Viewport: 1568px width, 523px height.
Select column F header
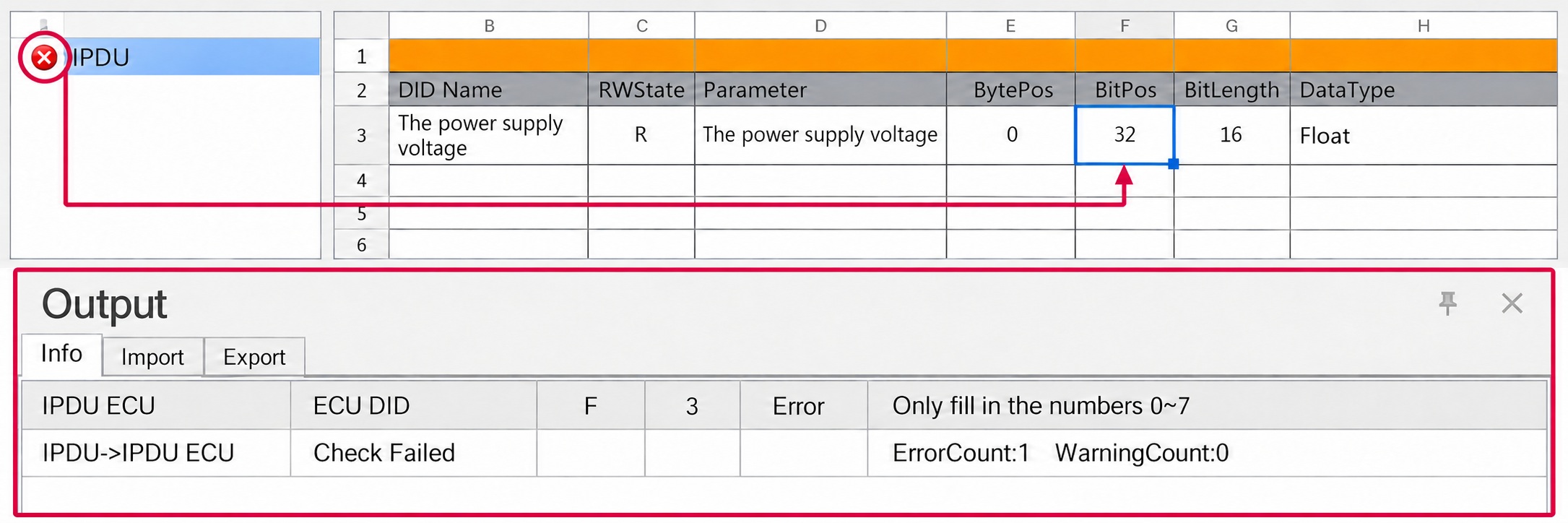[x=1125, y=26]
